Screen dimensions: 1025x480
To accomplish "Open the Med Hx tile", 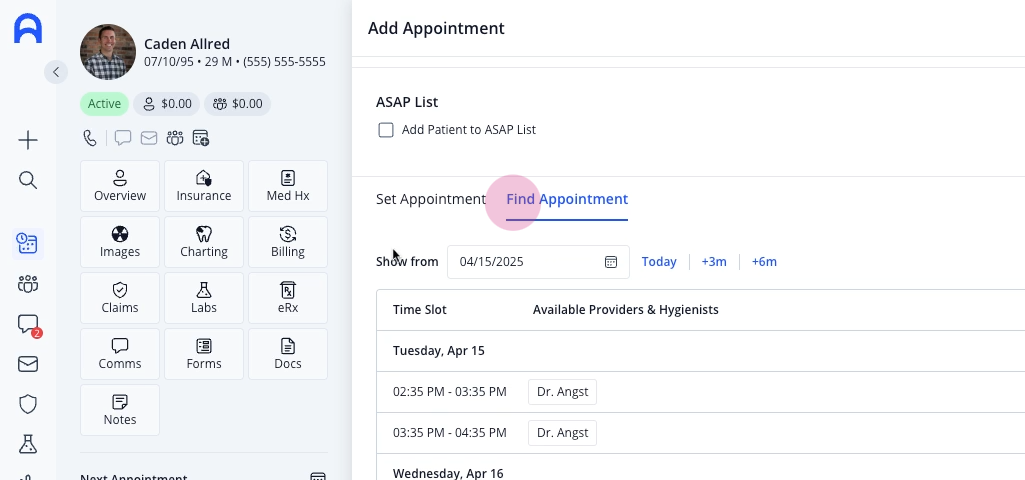I will coord(288,186).
